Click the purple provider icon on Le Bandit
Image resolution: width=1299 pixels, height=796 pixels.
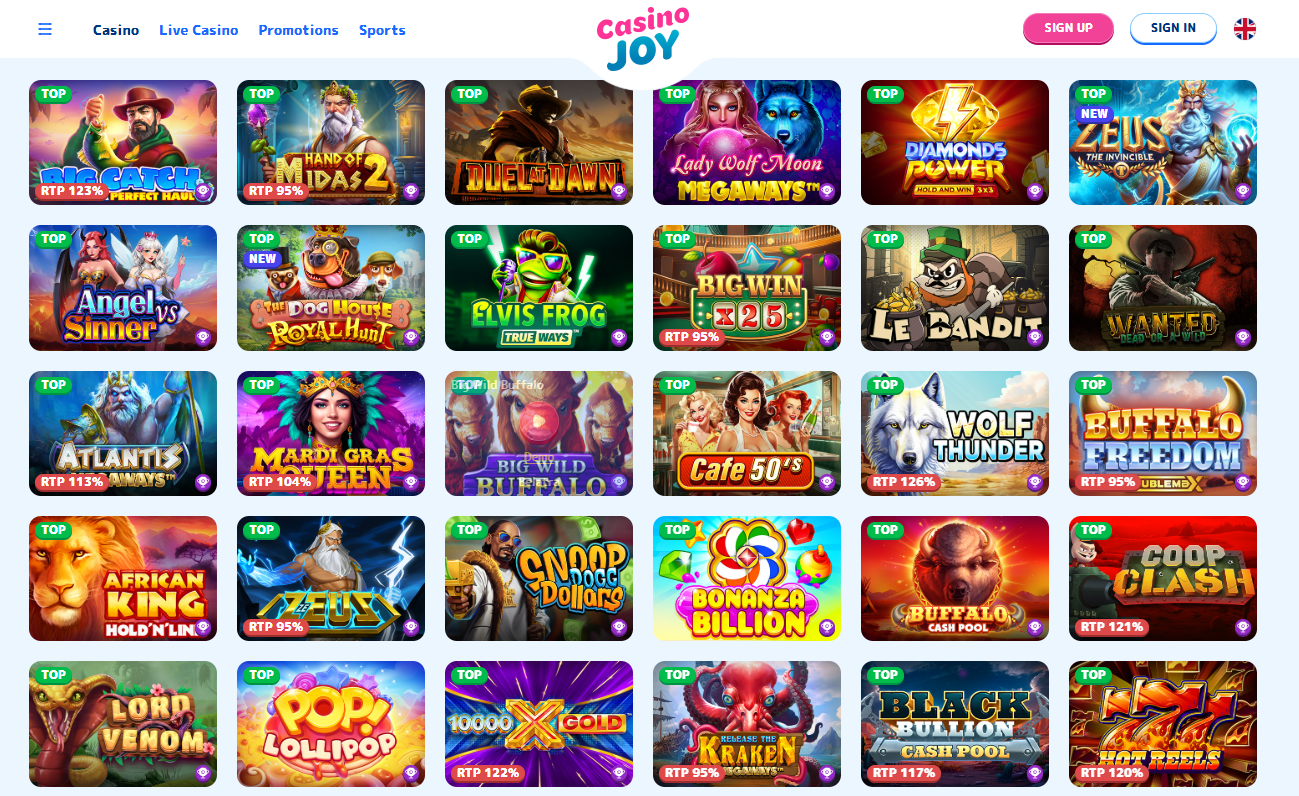(x=1035, y=337)
